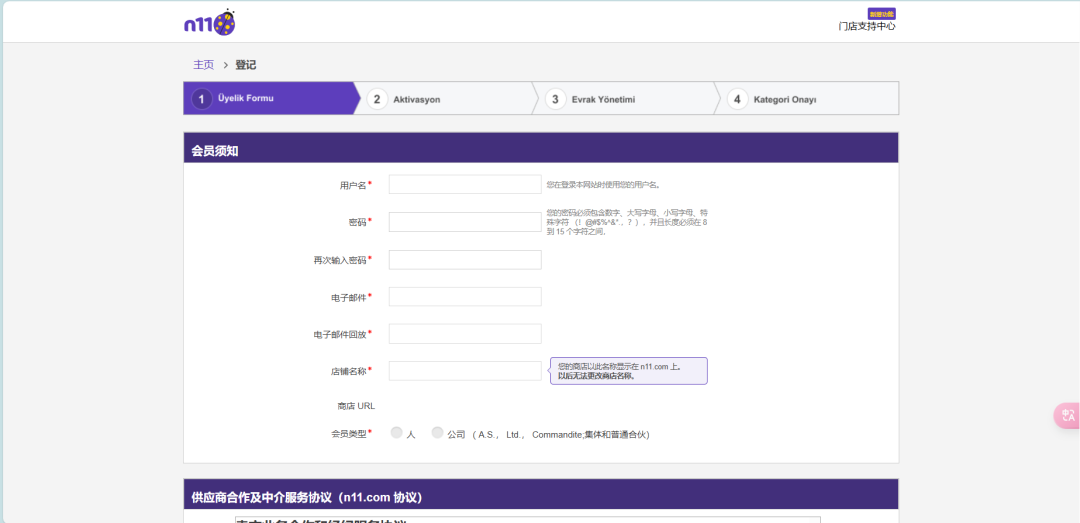
Task: Select the 公司 member type radio
Action: pos(437,433)
